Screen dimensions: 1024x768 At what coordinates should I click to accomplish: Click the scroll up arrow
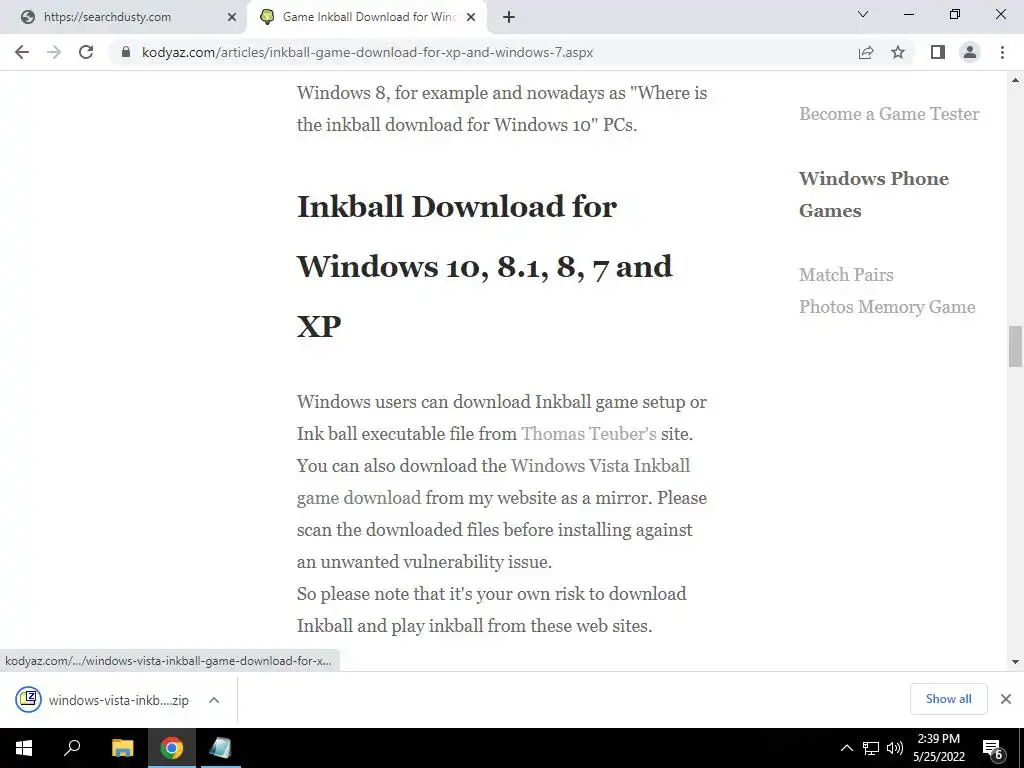[1015, 80]
